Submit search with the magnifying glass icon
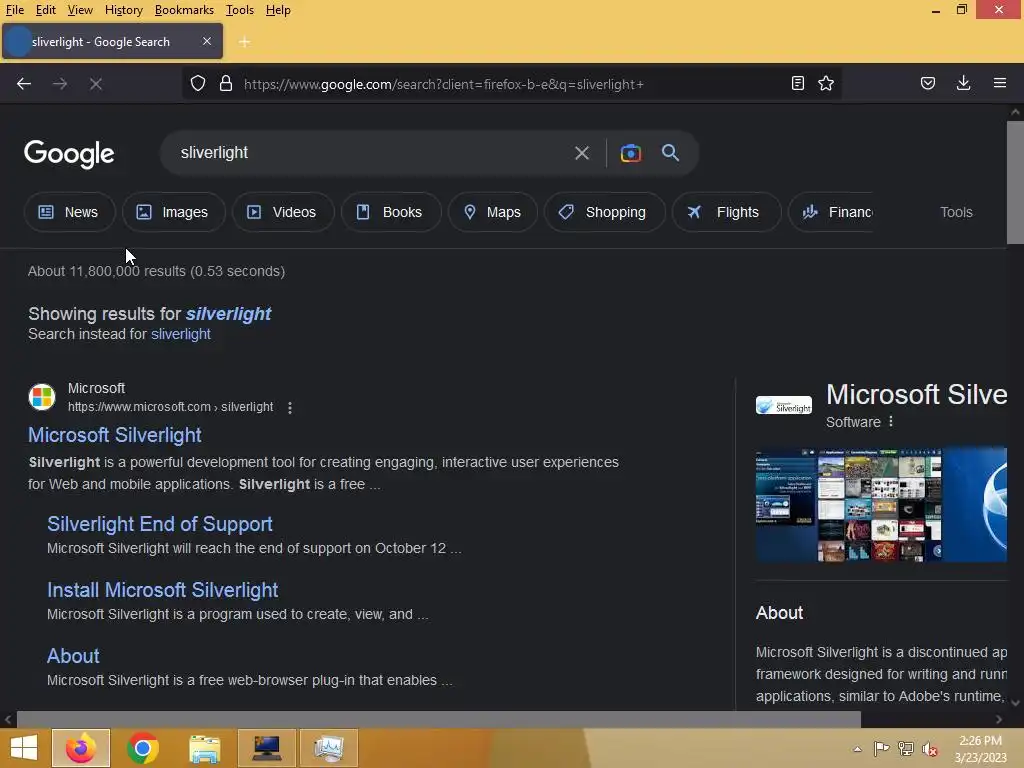Viewport: 1024px width, 768px height. [671, 153]
